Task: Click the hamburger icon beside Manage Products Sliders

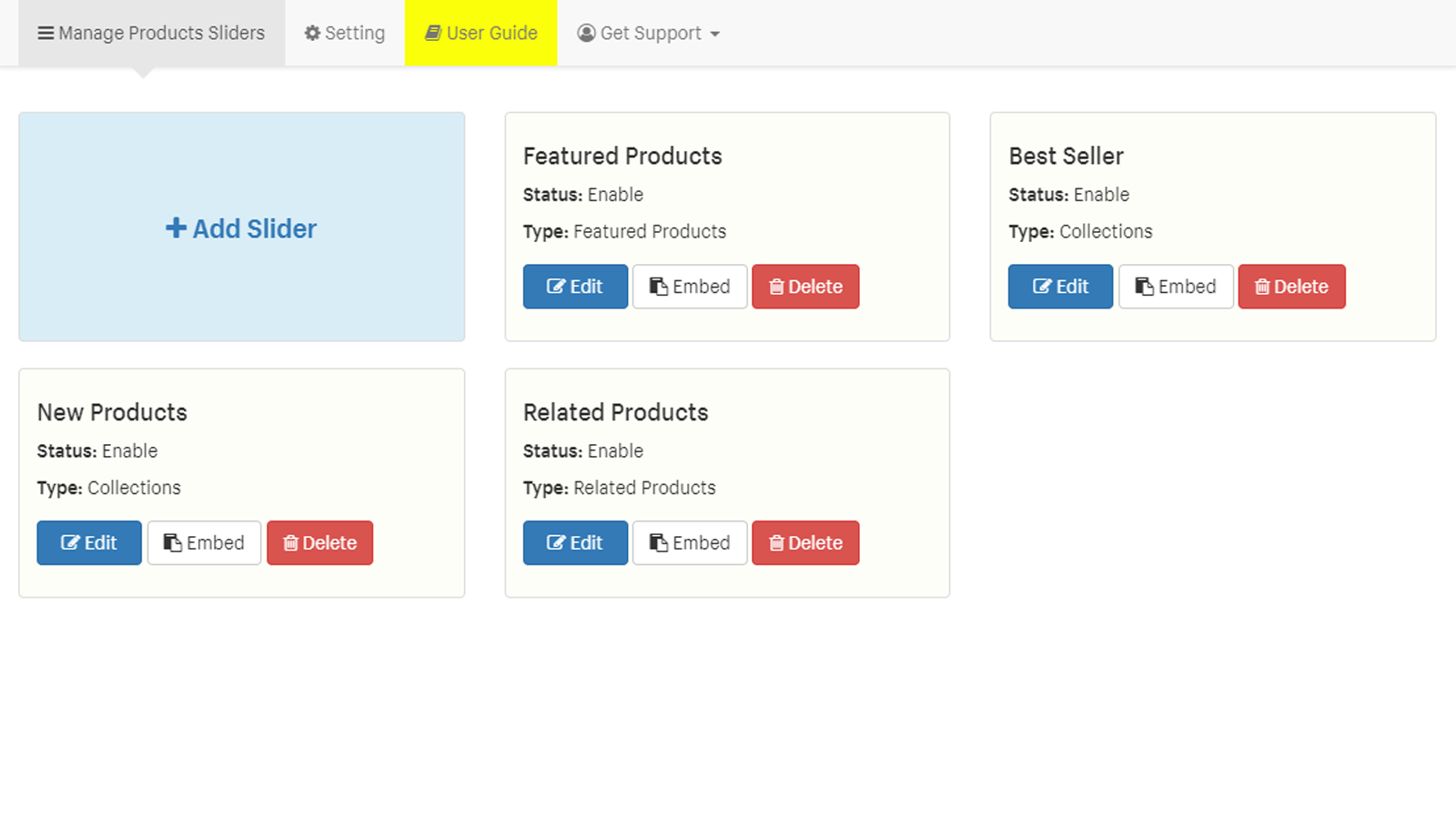Action: (x=45, y=33)
